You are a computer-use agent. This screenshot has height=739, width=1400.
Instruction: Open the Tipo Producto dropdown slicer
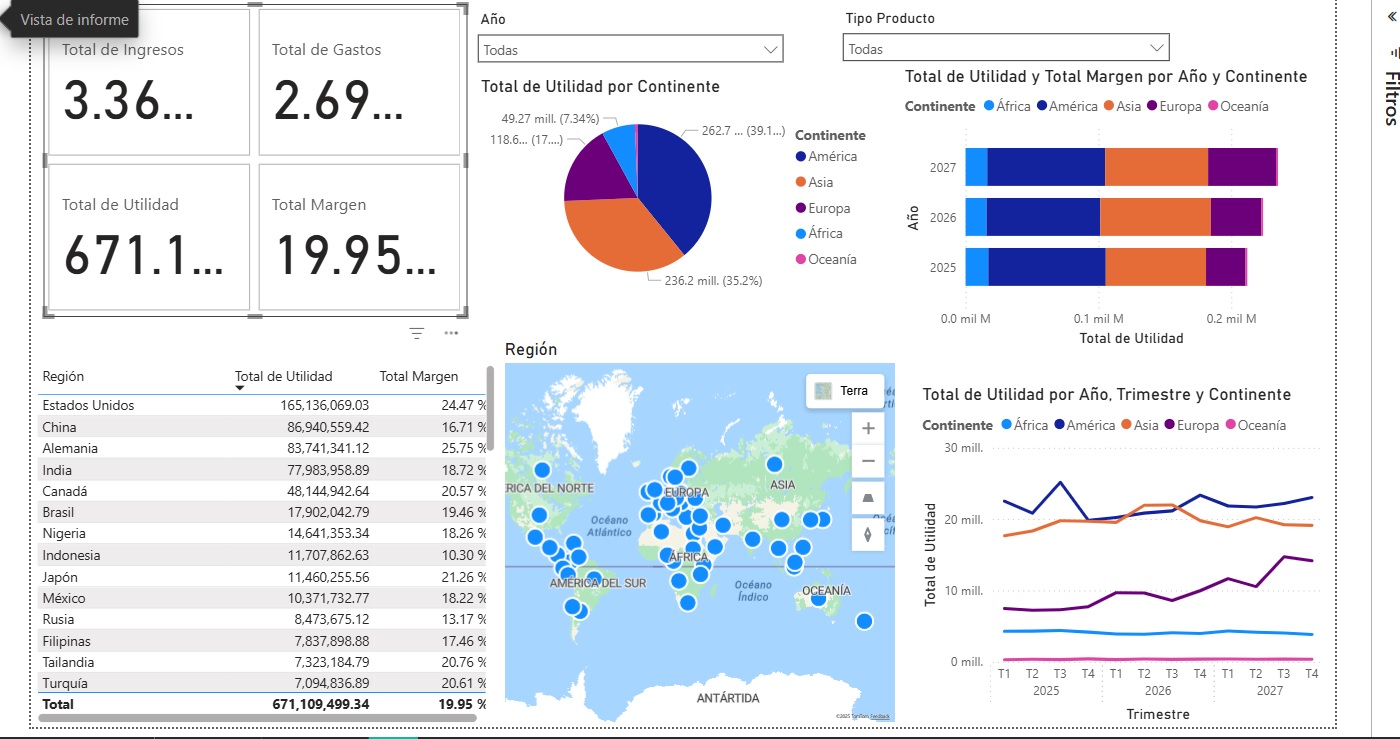1005,48
